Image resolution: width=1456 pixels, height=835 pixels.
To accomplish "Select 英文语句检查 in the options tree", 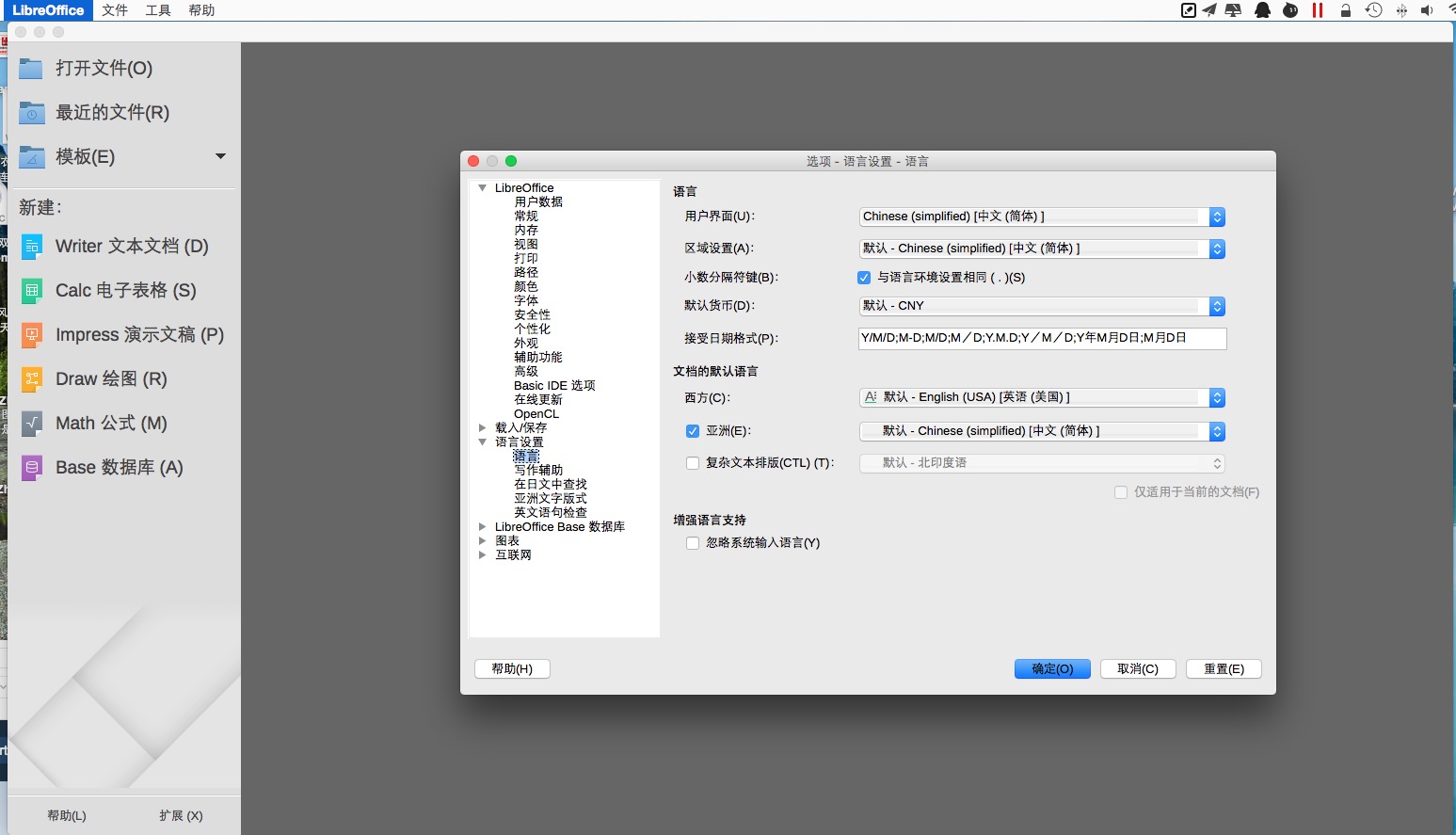I will [551, 513].
